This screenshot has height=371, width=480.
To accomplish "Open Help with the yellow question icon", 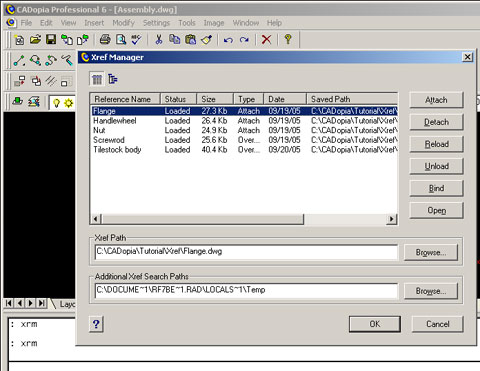I will pos(288,40).
